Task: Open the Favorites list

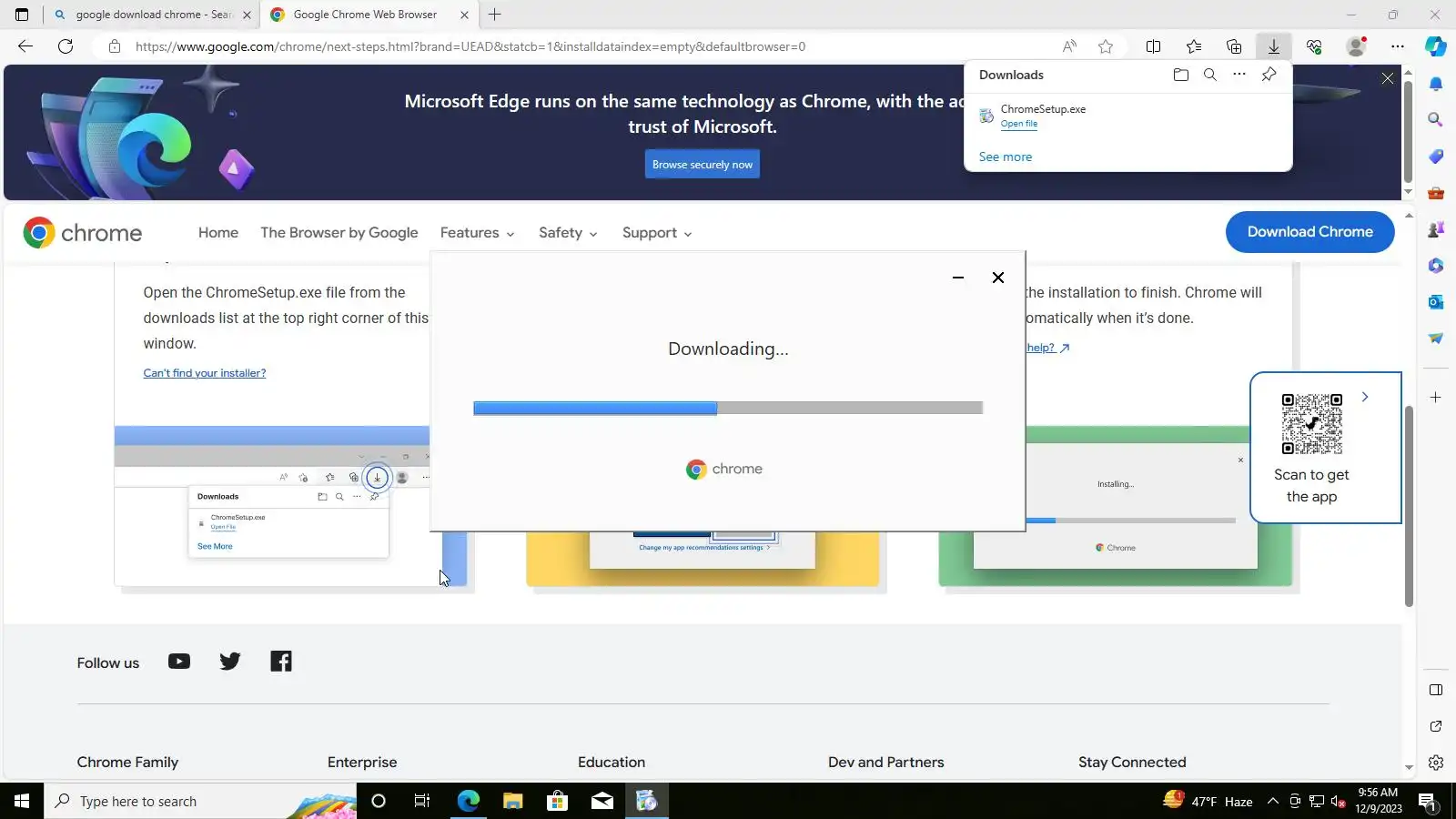Action: coord(1194,46)
